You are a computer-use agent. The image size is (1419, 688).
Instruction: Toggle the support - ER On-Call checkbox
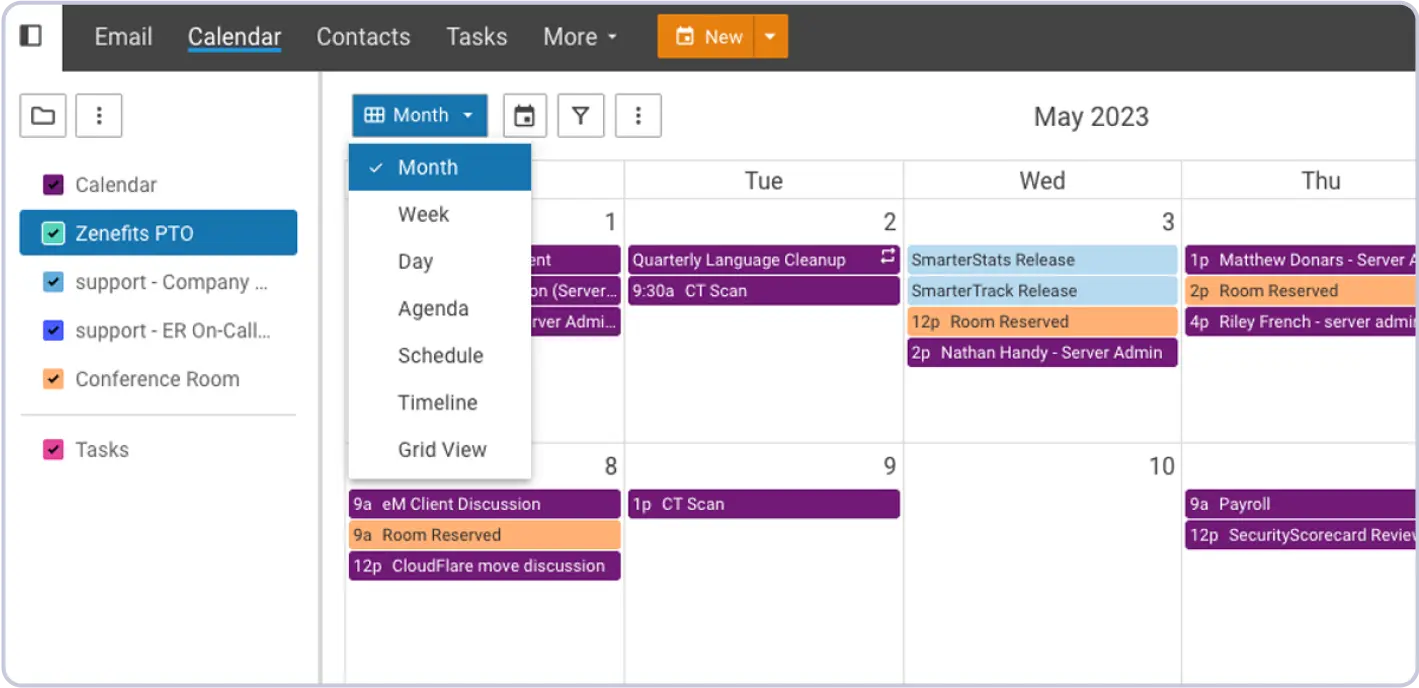point(54,330)
